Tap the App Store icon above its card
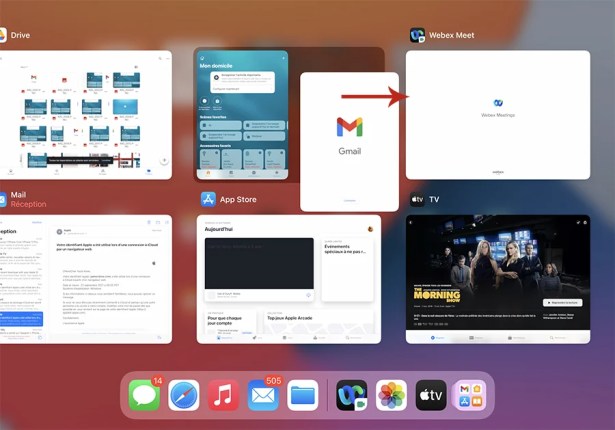The image size is (615, 430). pos(208,199)
